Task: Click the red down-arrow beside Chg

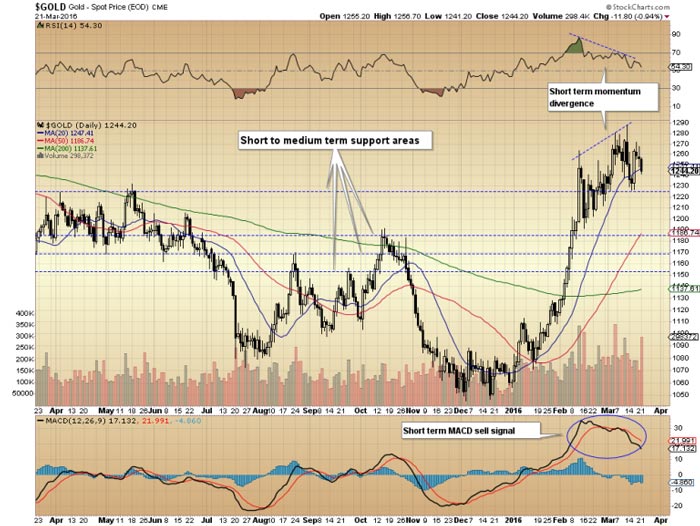Action: pyautogui.click(x=667, y=17)
